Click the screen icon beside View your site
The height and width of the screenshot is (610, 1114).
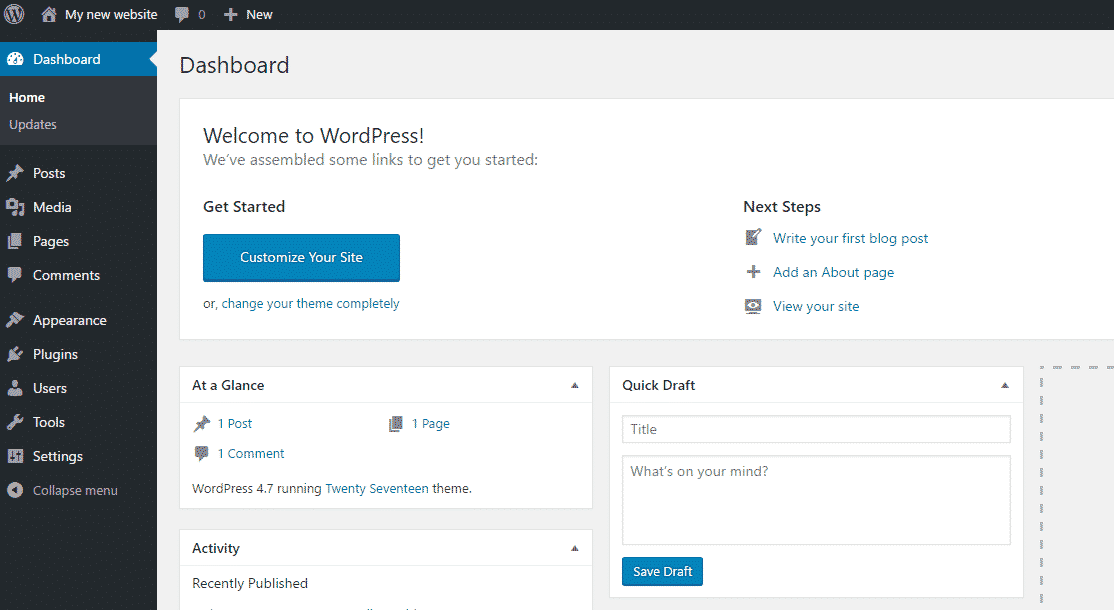753,306
